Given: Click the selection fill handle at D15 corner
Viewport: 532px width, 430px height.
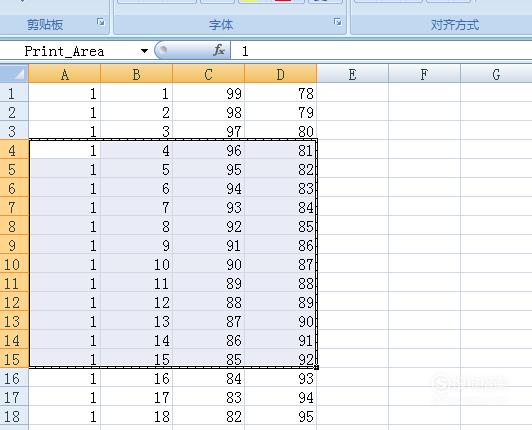Looking at the screenshot, I should tap(317, 368).
